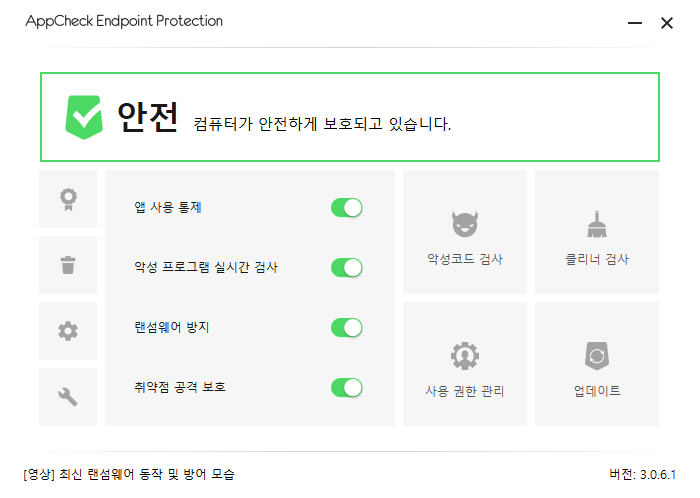This screenshot has height=498, width=700.
Task: Open settings via the gear sidebar icon
Action: pyautogui.click(x=68, y=331)
